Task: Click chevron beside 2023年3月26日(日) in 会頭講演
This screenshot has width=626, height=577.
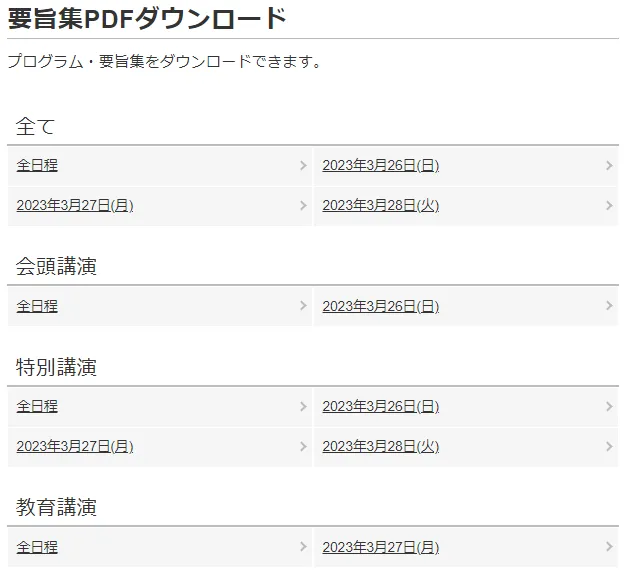Action: 609,306
